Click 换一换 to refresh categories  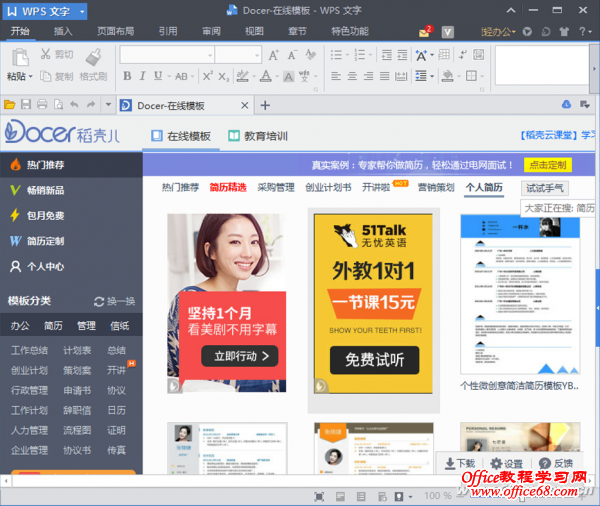click(115, 301)
